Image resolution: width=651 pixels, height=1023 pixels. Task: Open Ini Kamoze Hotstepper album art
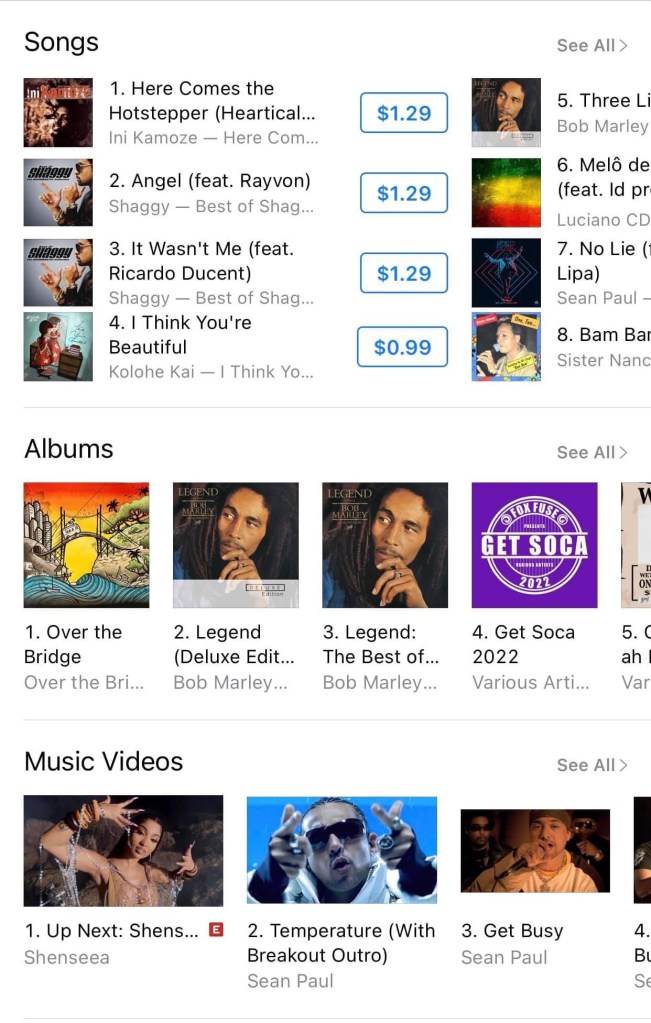coord(58,112)
